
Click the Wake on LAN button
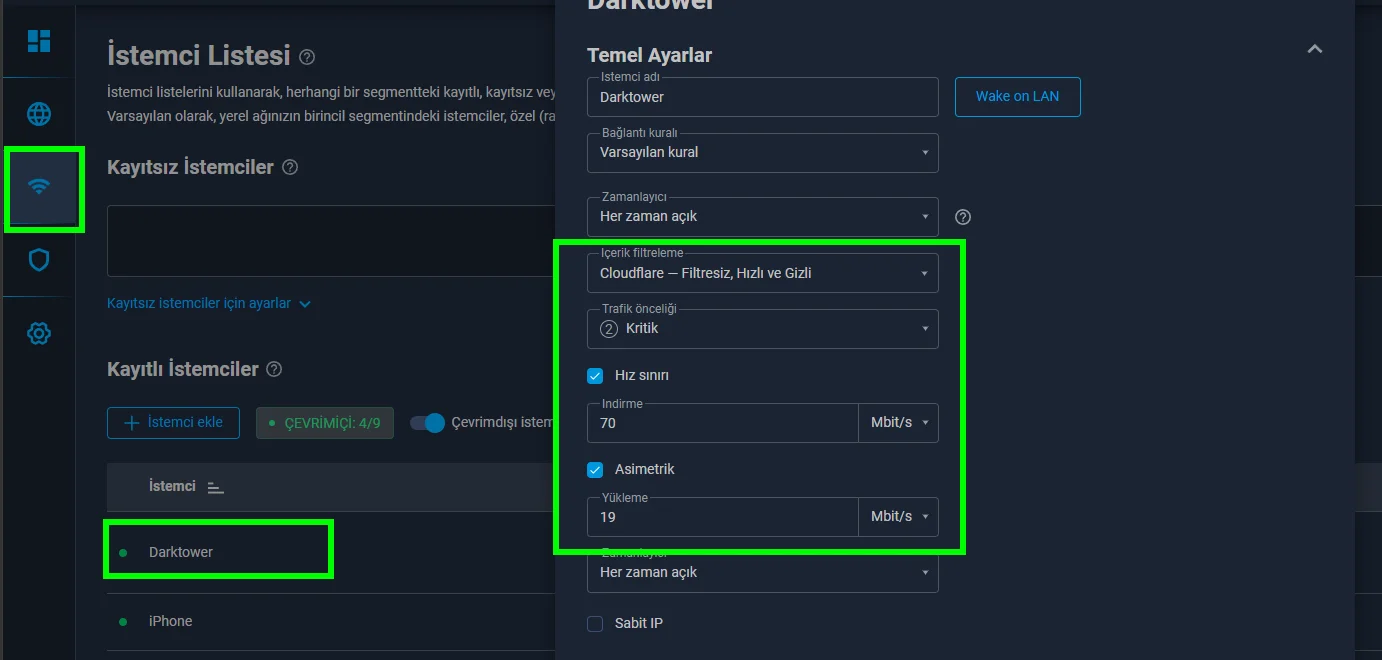[x=1018, y=97]
